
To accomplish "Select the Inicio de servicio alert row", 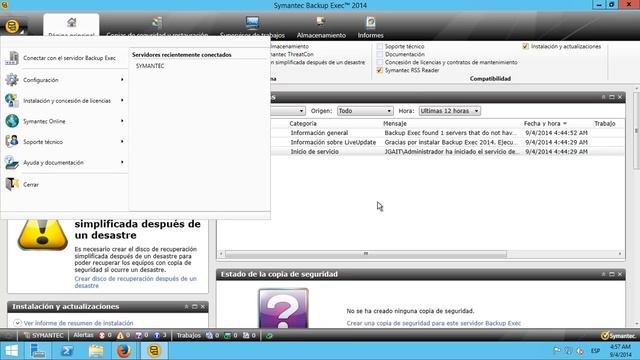I will [x=447, y=152].
